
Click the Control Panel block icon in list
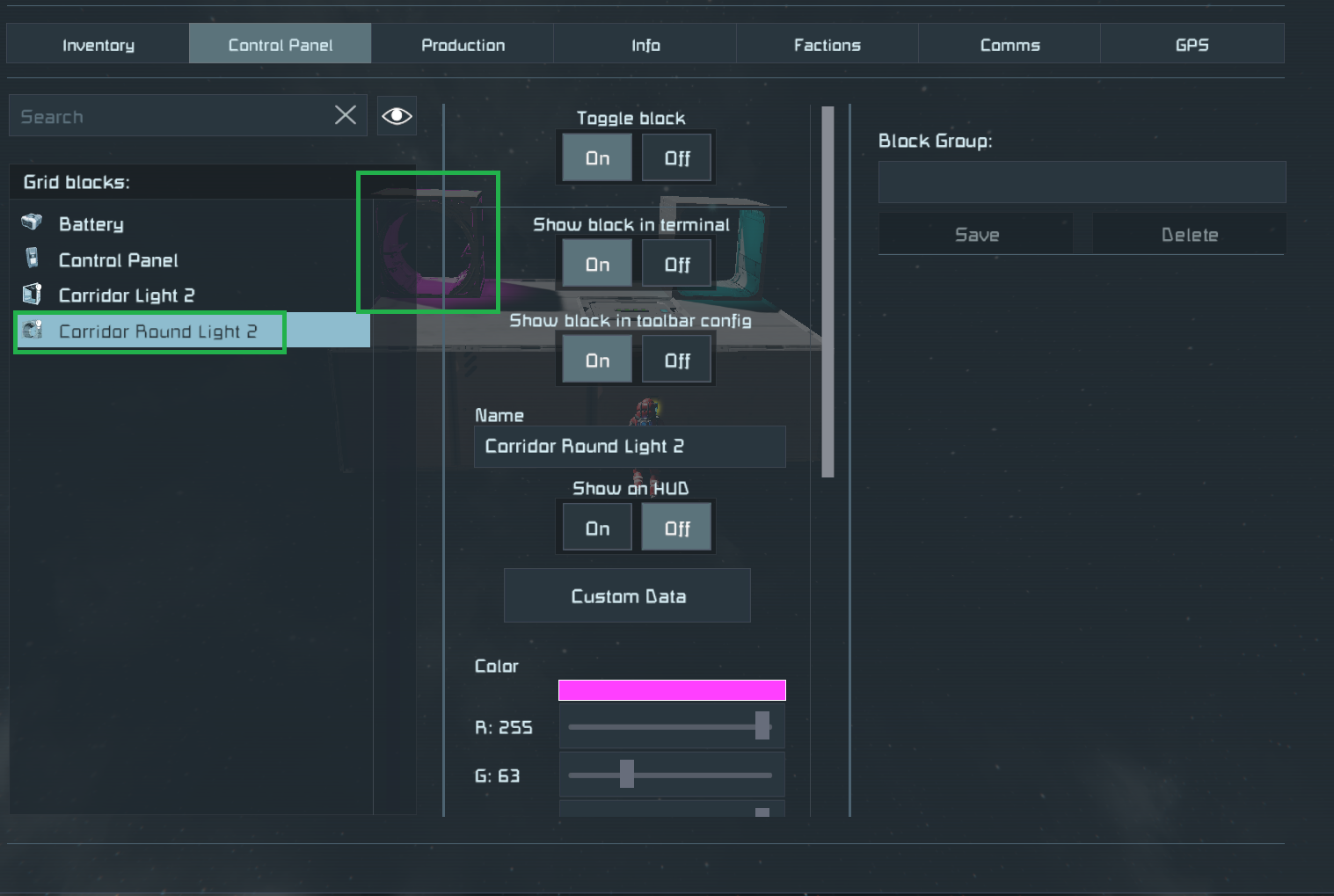click(x=33, y=258)
